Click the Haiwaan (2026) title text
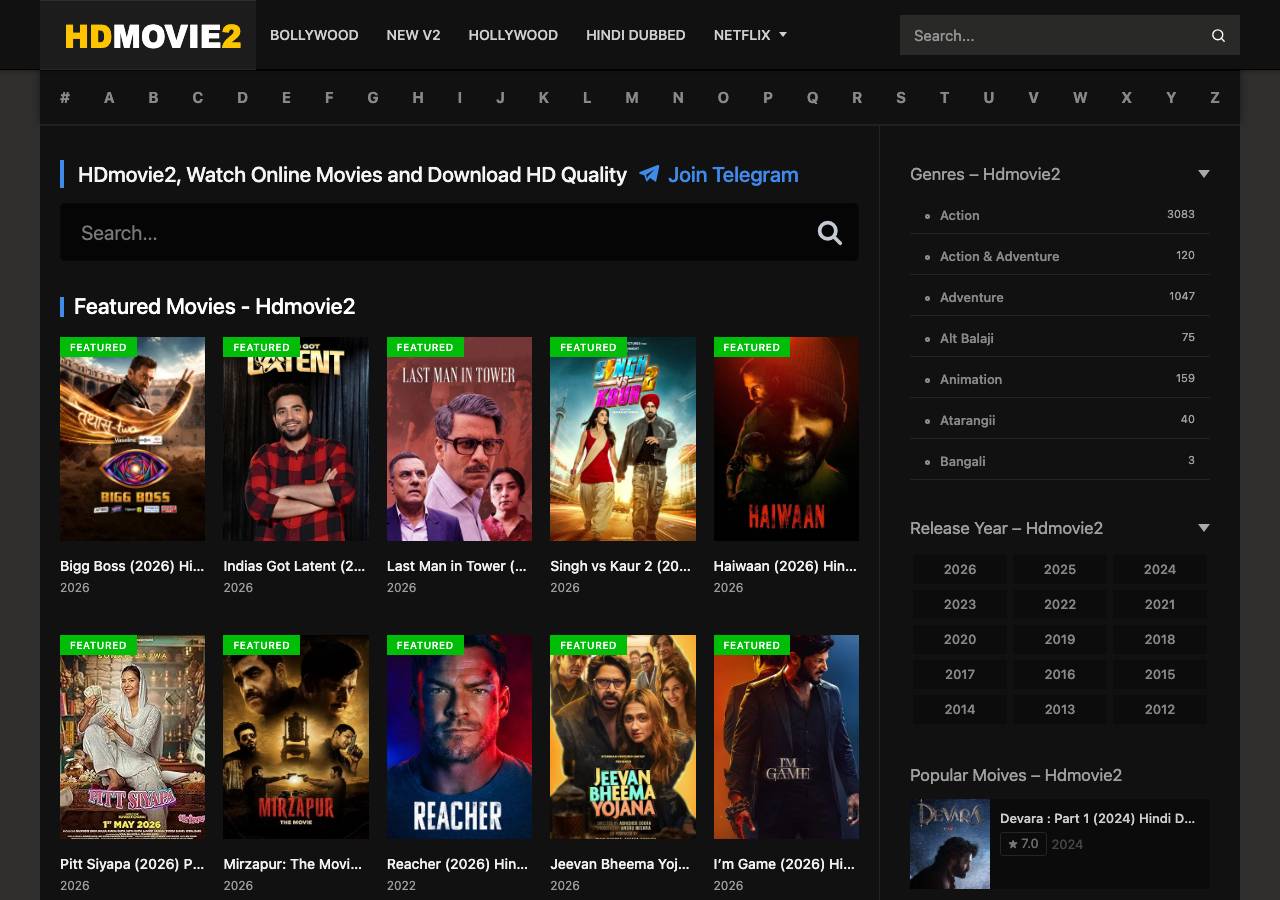1280x900 pixels. pyautogui.click(x=786, y=566)
